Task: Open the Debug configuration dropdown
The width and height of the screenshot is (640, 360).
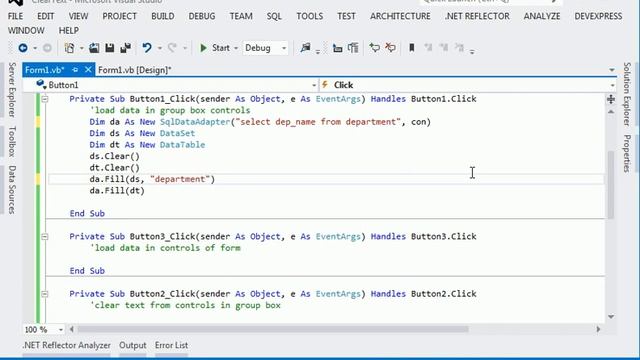Action: (284, 49)
